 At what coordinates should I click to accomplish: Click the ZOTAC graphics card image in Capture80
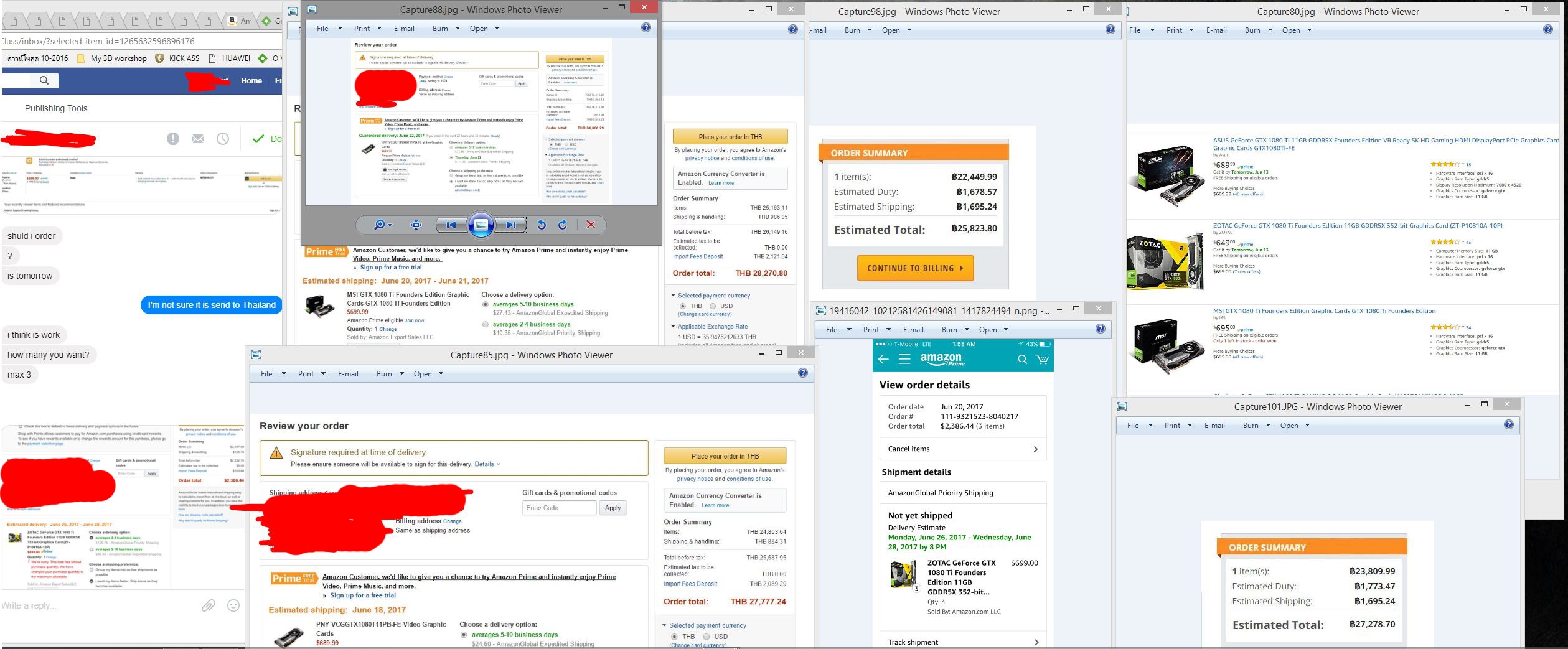pyautogui.click(x=1165, y=261)
